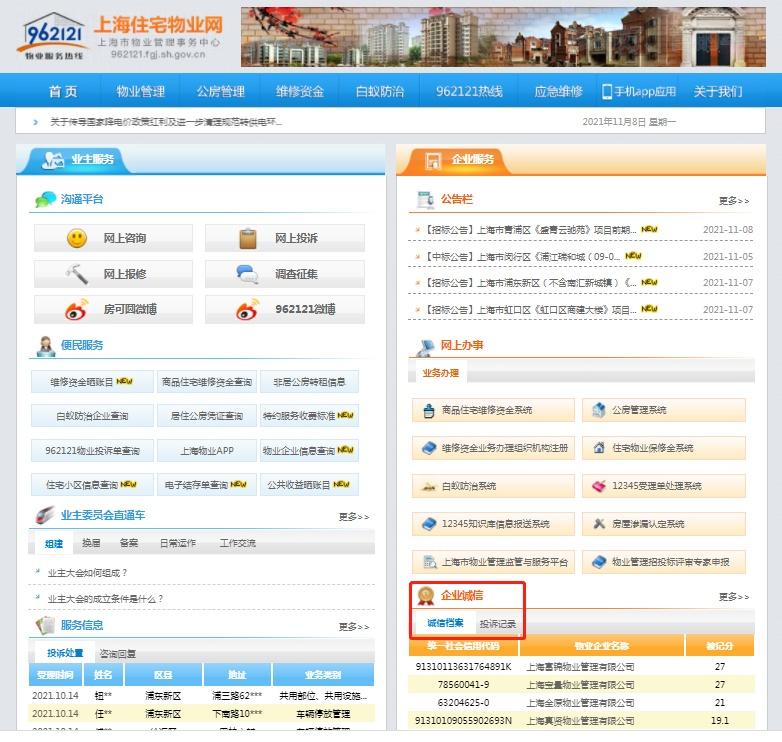
Task: Open the 业主大会如何组成 link
Action: 88,573
